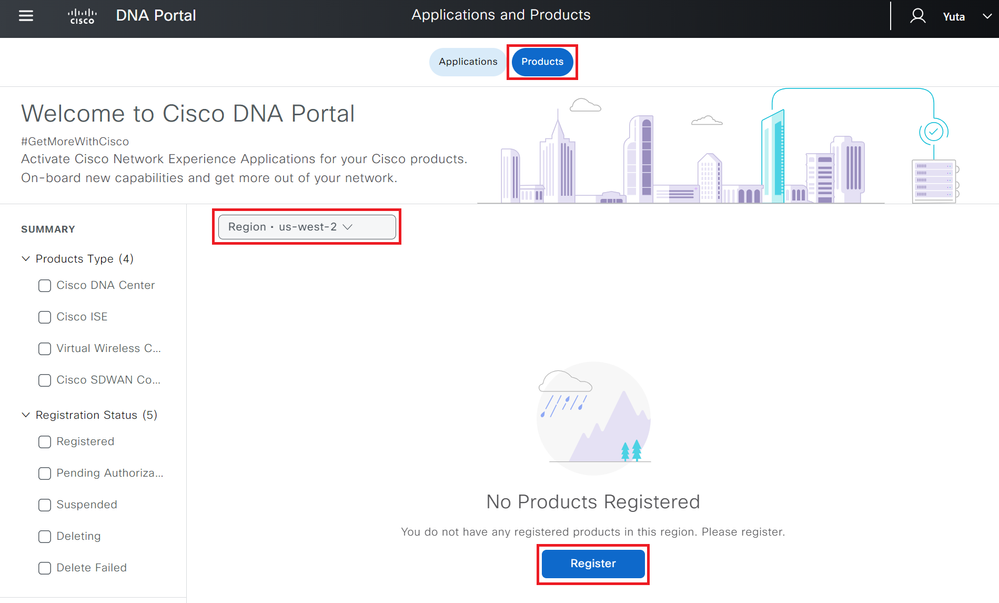Open the Region us-west-2 dropdown
The height and width of the screenshot is (603, 999).
tap(306, 227)
